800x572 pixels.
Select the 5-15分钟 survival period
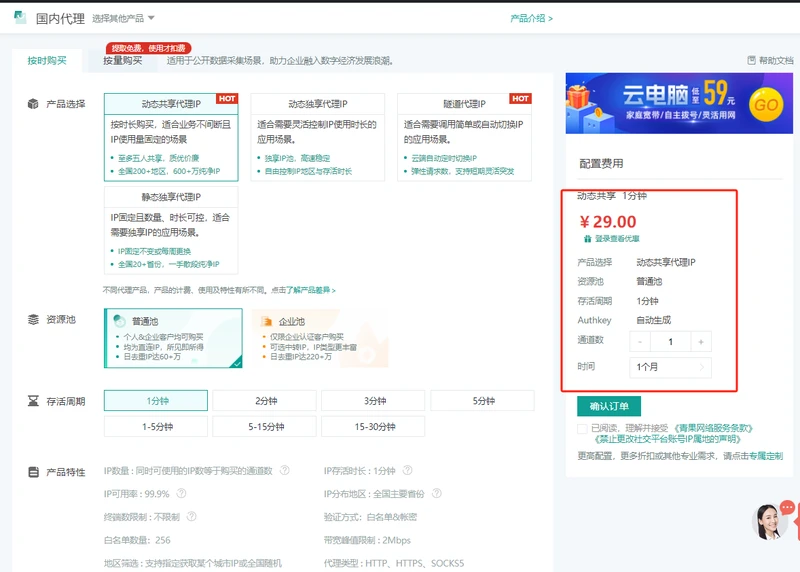pos(264,427)
